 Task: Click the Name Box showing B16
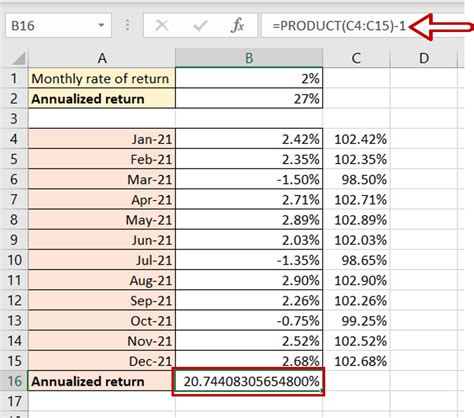(58, 25)
